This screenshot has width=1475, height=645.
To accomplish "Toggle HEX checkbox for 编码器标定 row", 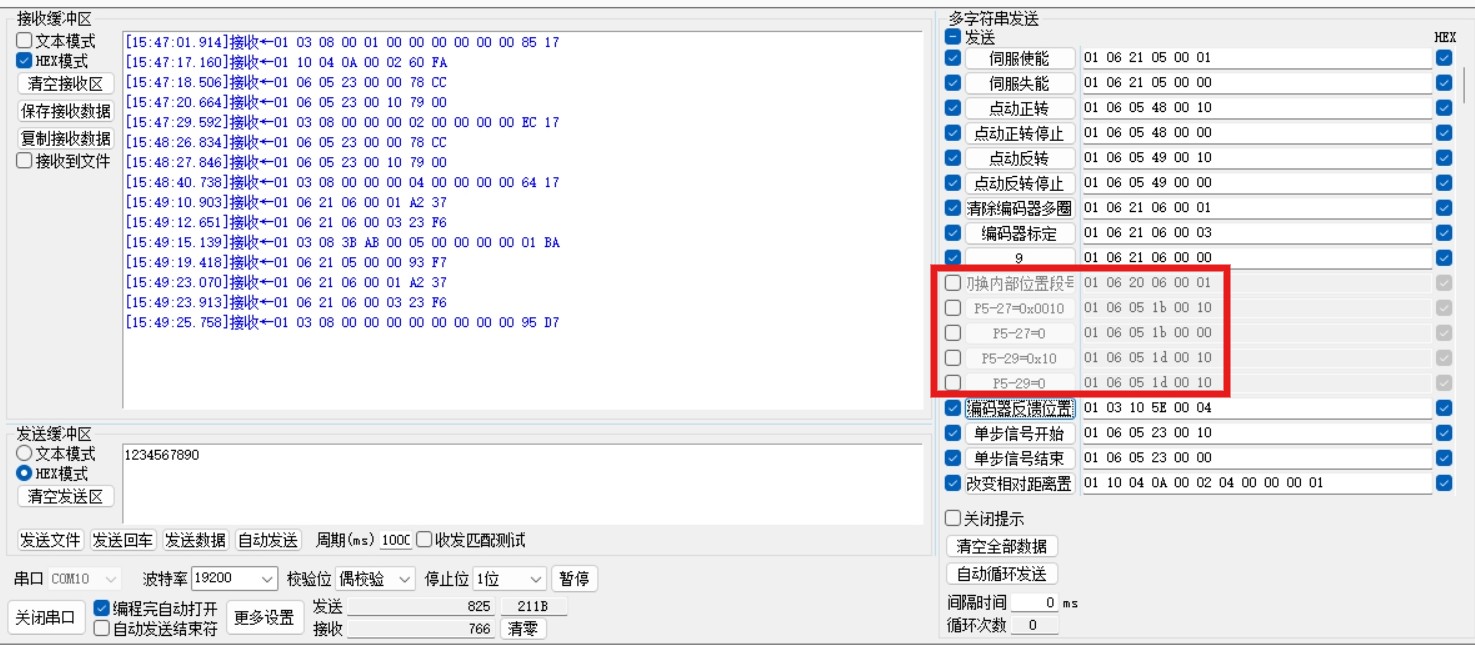I will (x=1443, y=233).
